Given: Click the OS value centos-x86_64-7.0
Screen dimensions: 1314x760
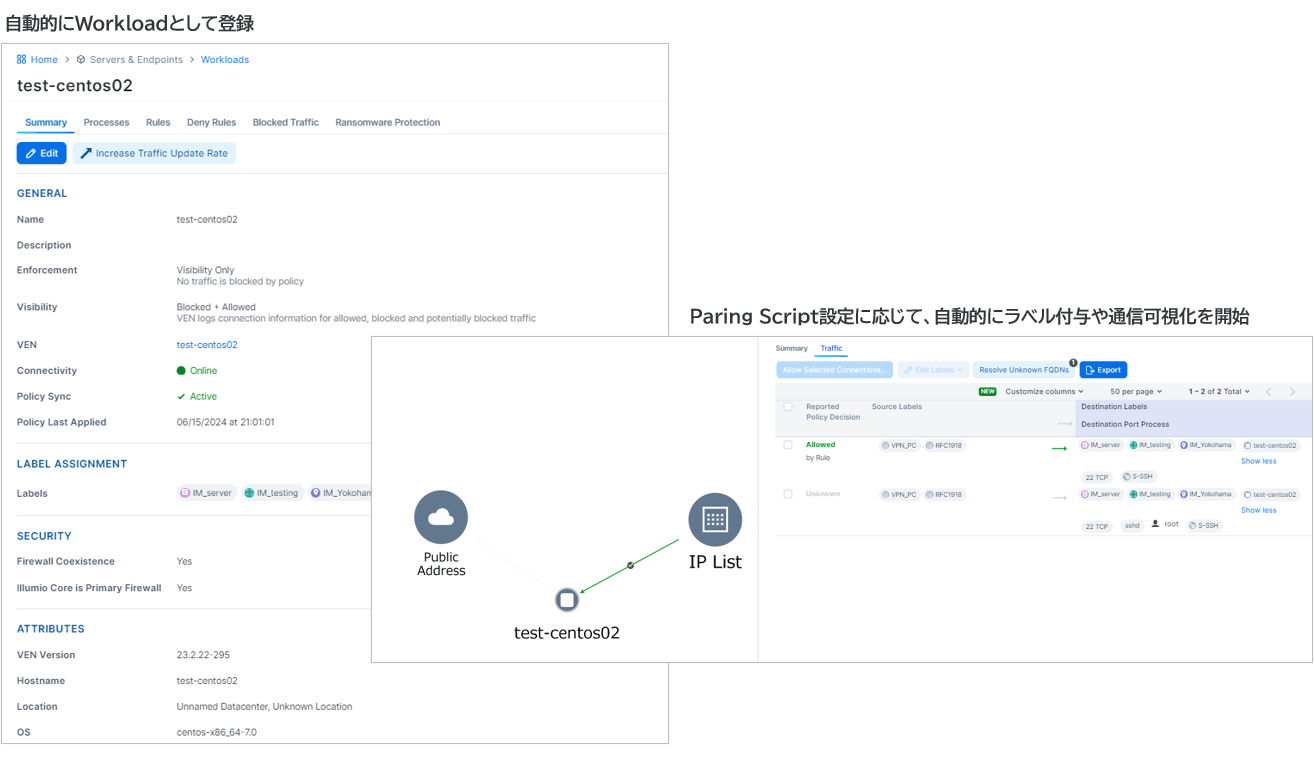Looking at the screenshot, I should [x=216, y=732].
